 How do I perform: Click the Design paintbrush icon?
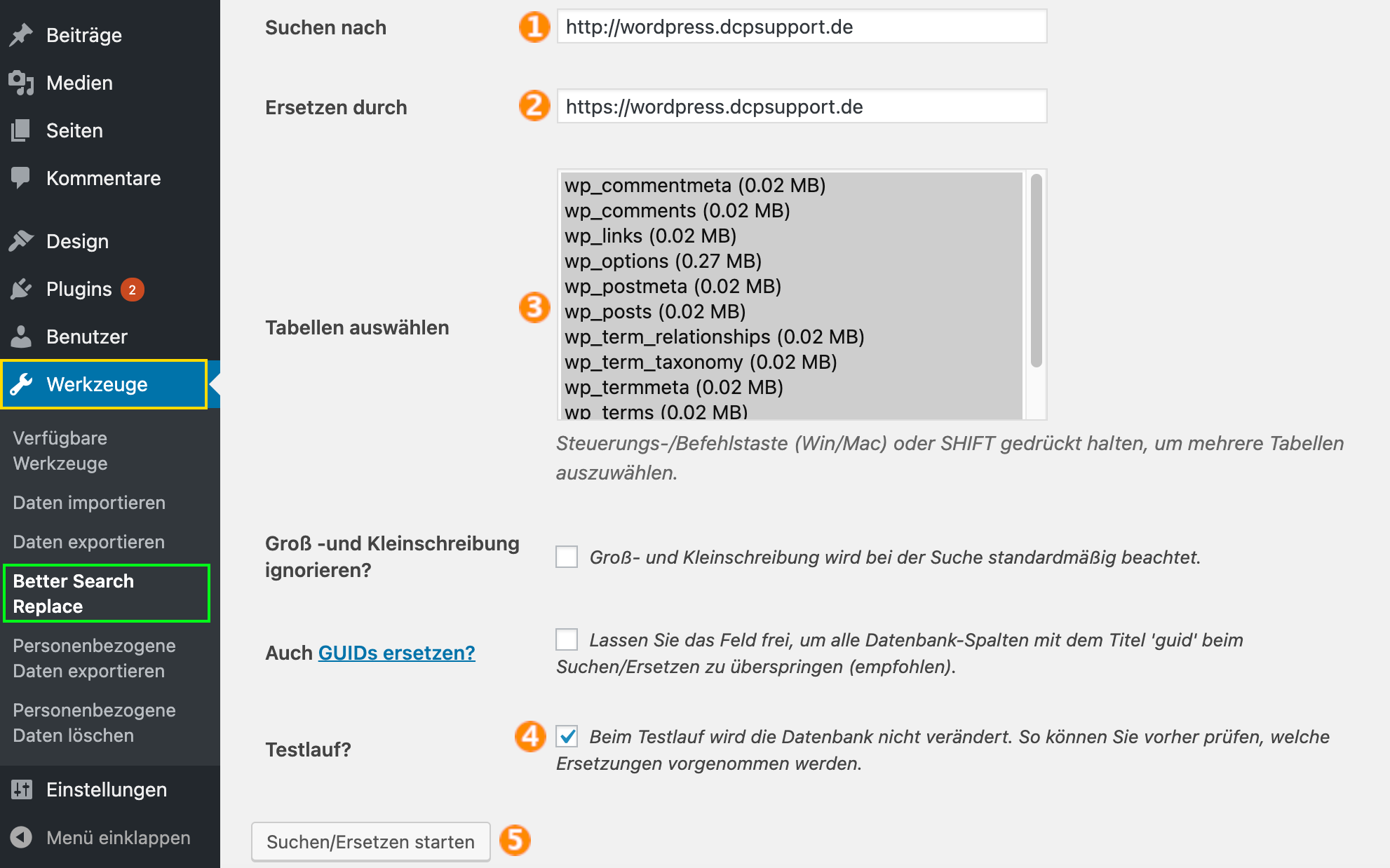pyautogui.click(x=22, y=241)
